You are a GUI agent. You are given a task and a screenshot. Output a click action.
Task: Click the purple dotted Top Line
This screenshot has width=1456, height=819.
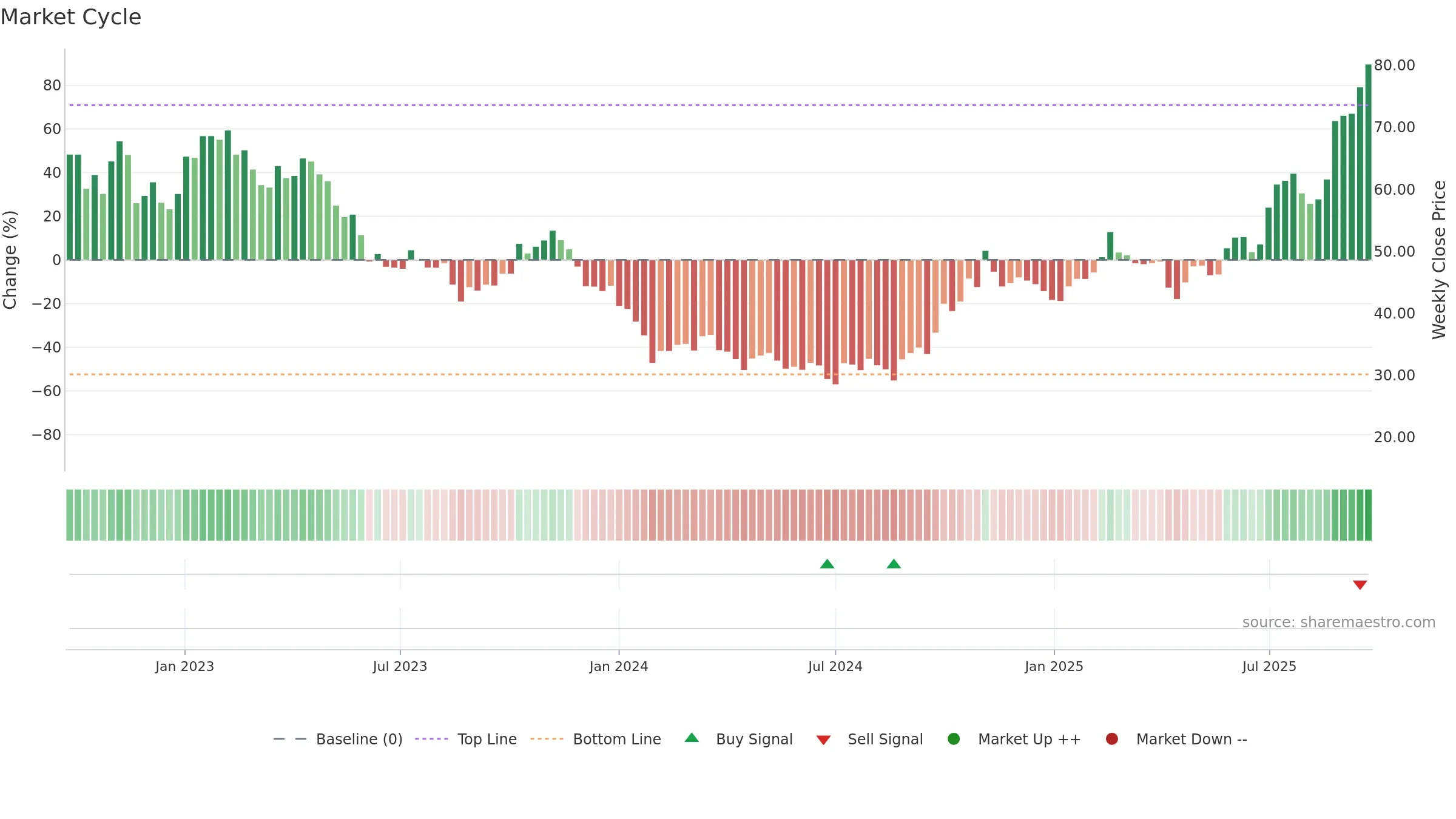pos(719,105)
